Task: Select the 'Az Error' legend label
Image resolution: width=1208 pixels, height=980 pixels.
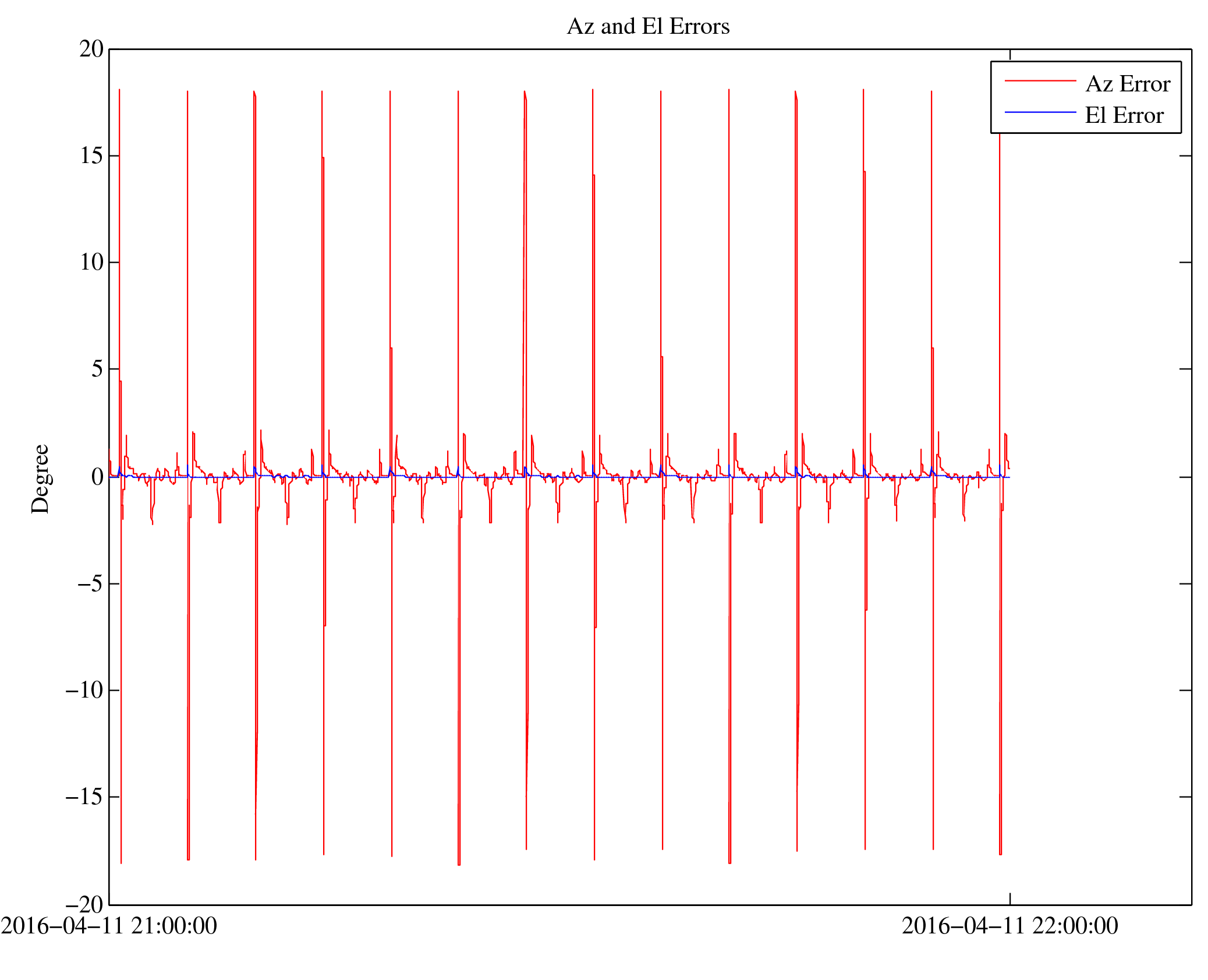Action: pos(1127,84)
